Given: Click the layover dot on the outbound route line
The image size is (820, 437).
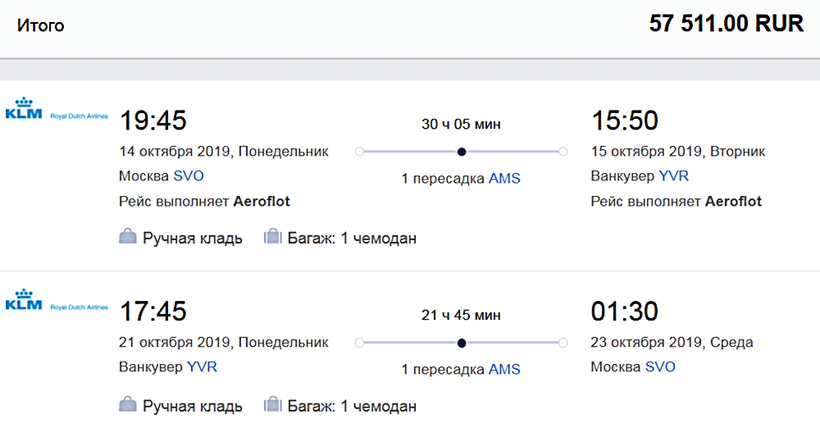Looking at the screenshot, I should (x=461, y=152).
